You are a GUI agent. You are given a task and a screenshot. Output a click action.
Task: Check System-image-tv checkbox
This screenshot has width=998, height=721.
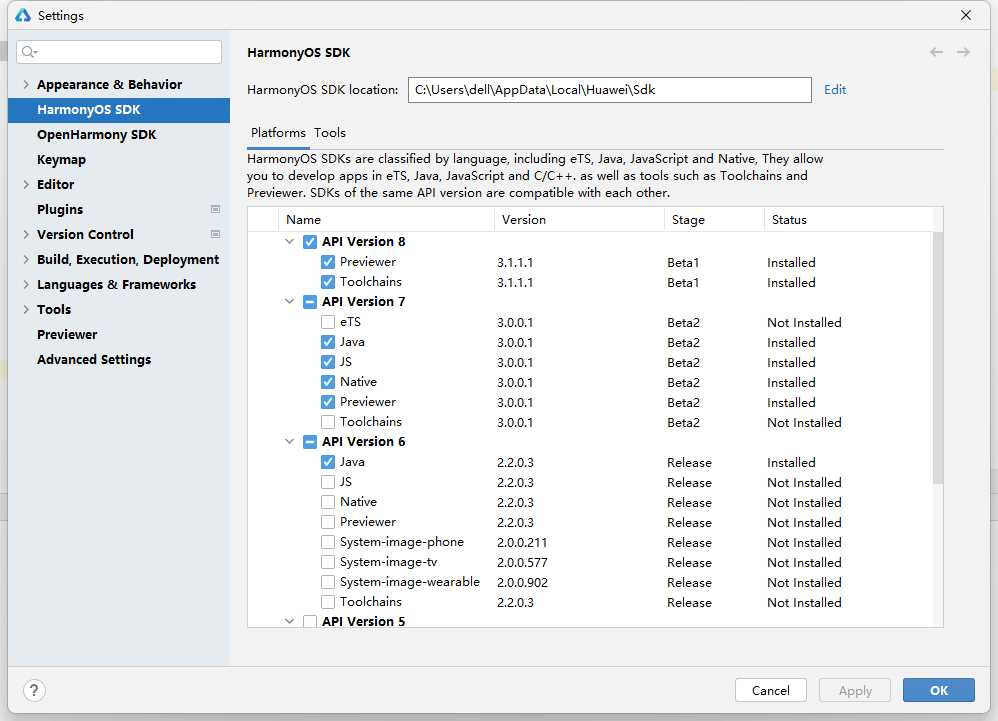[x=328, y=562]
